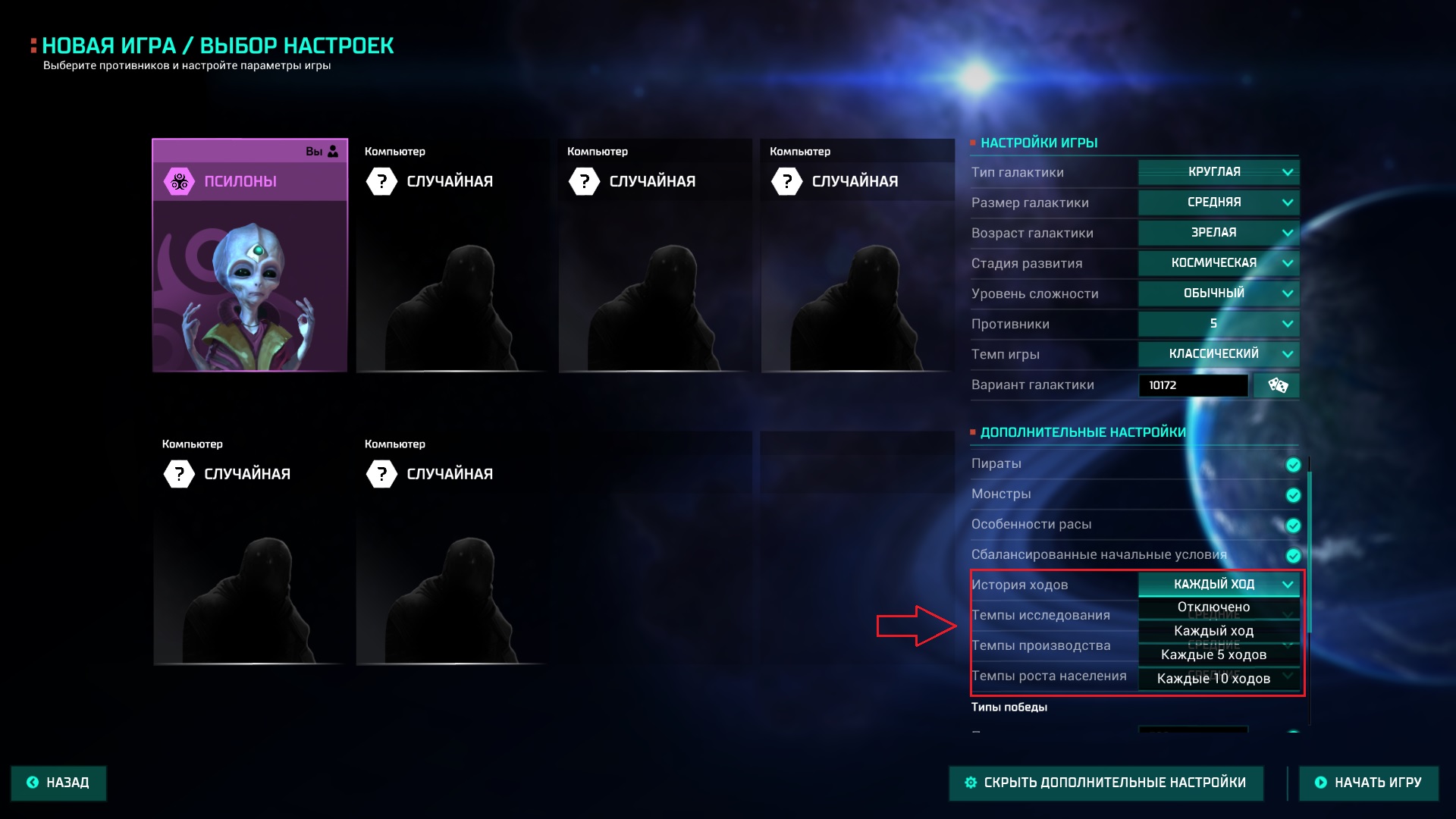This screenshot has width=1456, height=819.
Task: Click the question mark icon of the second player slot
Action: 381,181
